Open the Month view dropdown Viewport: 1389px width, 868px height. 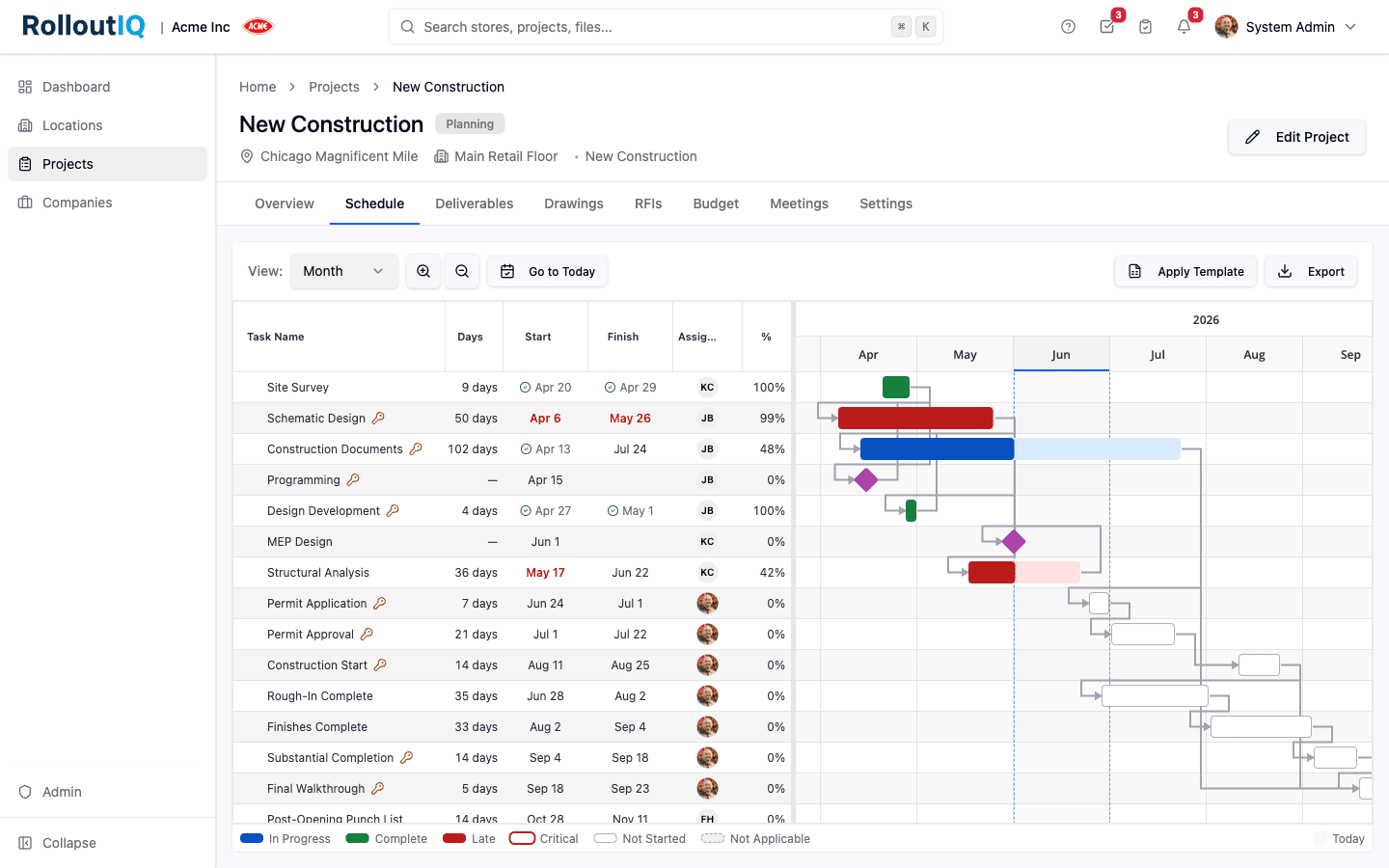pyautogui.click(x=343, y=272)
